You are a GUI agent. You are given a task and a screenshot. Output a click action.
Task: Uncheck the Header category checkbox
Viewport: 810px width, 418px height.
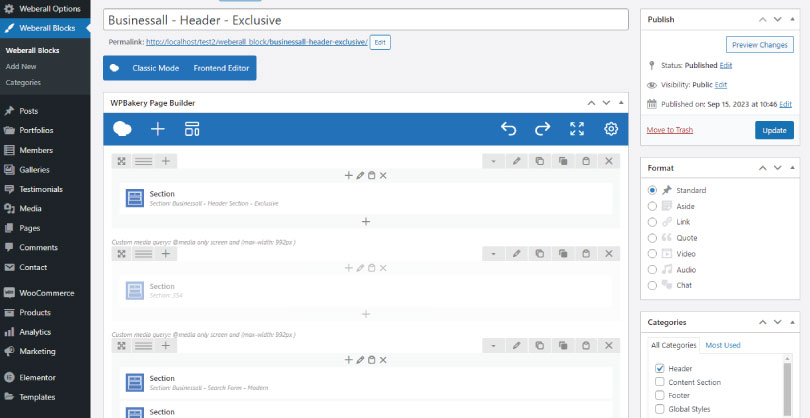click(659, 368)
